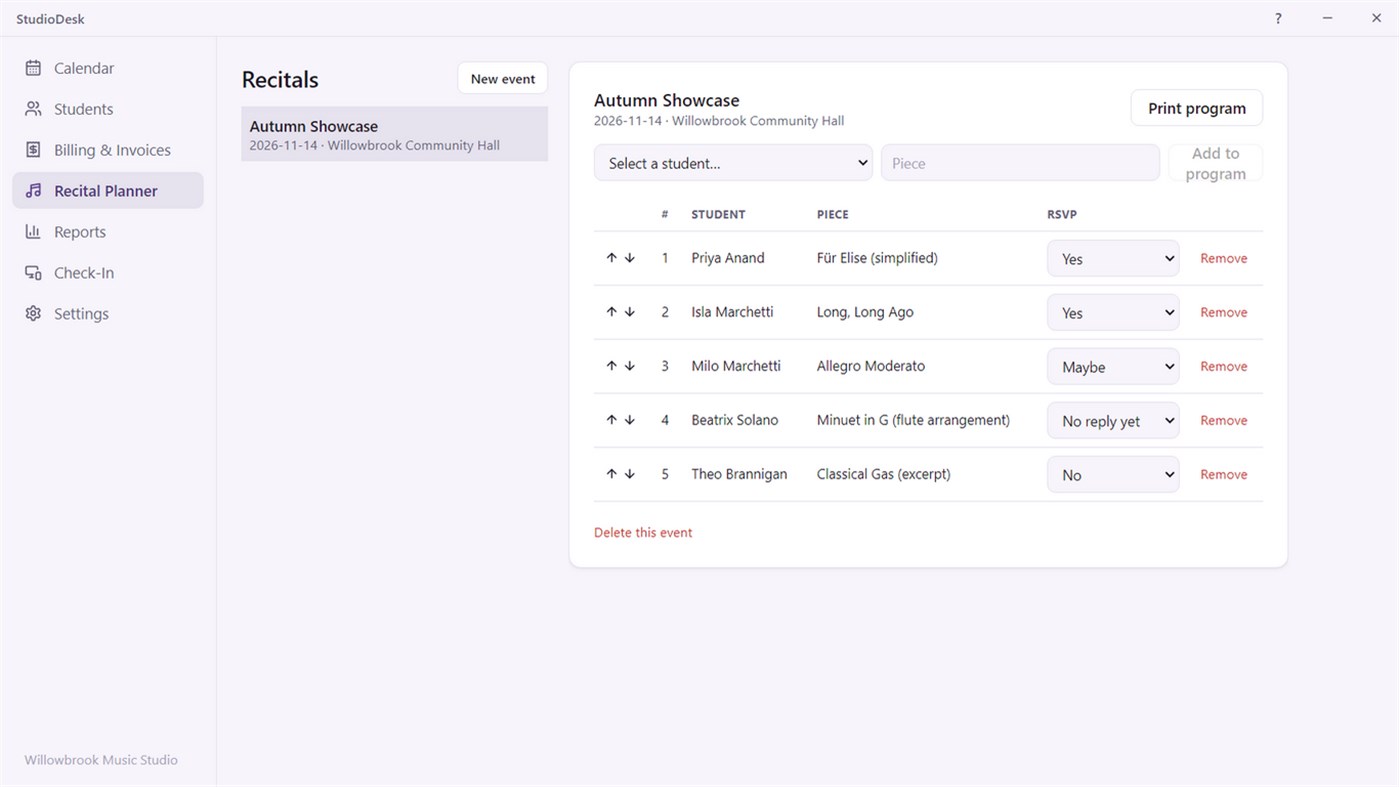The height and width of the screenshot is (787, 1399).
Task: Click the Billing & Invoices receipt icon
Action: point(33,150)
